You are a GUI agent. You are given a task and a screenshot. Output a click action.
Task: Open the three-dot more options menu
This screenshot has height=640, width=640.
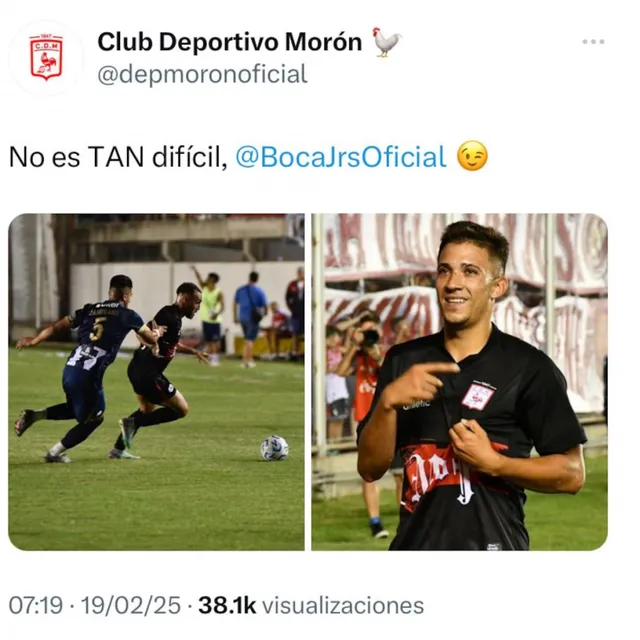coord(593,42)
